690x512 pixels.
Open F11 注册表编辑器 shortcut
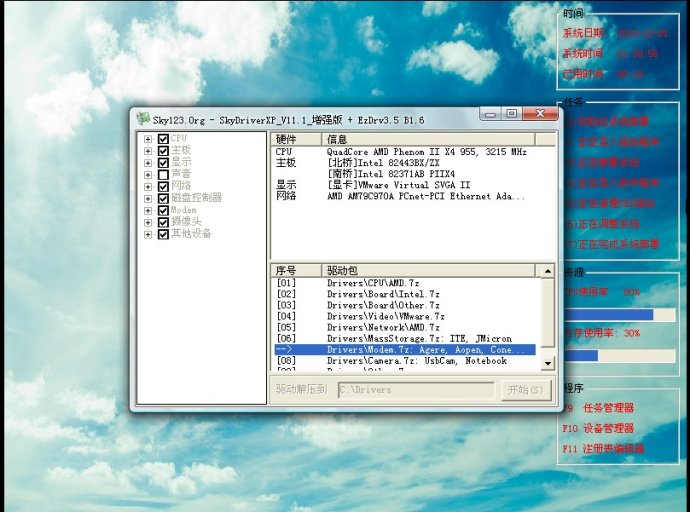(x=603, y=449)
